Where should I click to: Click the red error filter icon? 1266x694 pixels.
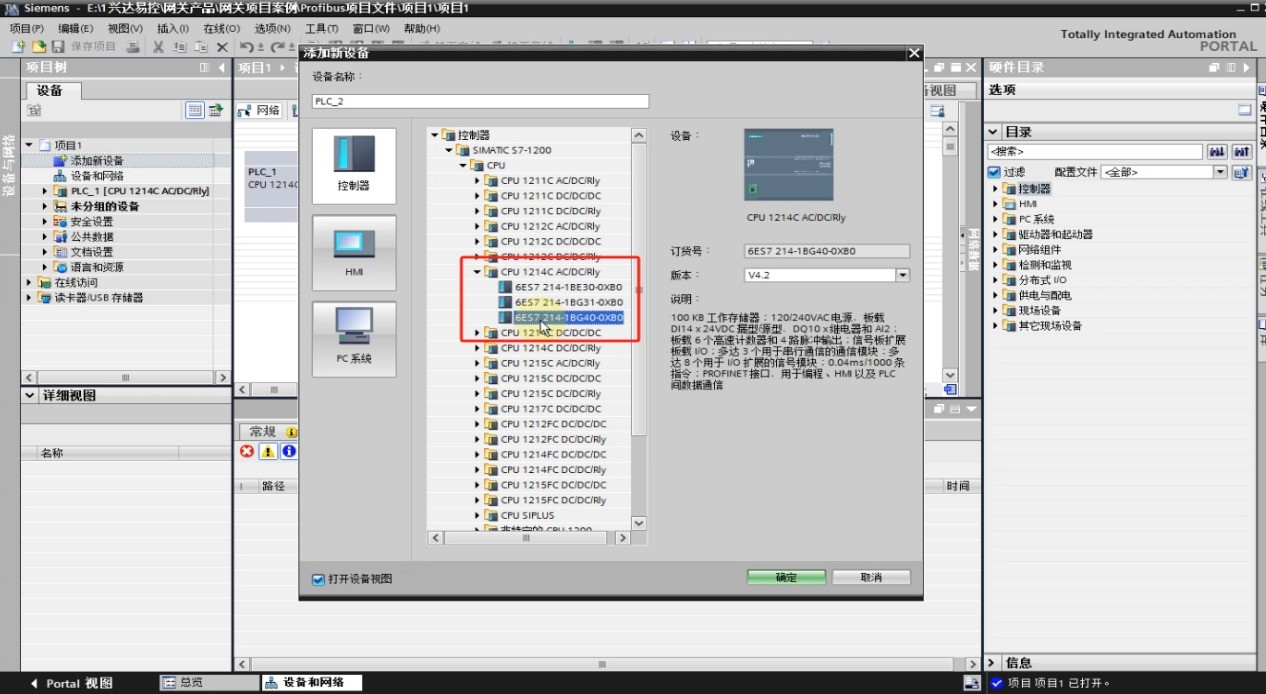point(247,452)
